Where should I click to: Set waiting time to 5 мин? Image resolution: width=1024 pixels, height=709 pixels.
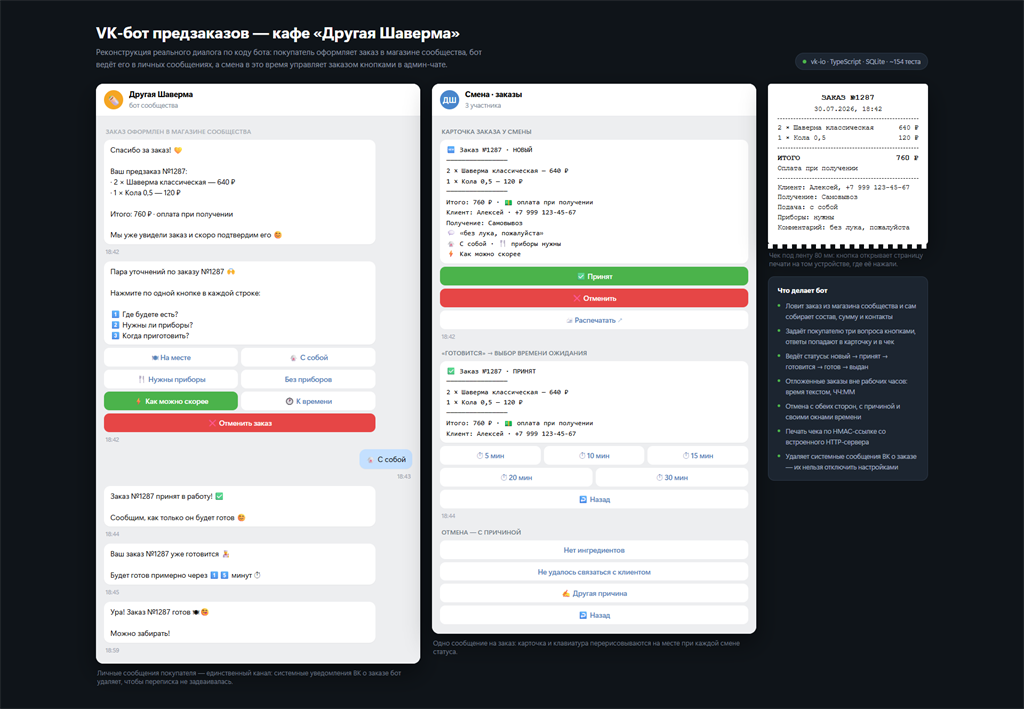coord(490,455)
